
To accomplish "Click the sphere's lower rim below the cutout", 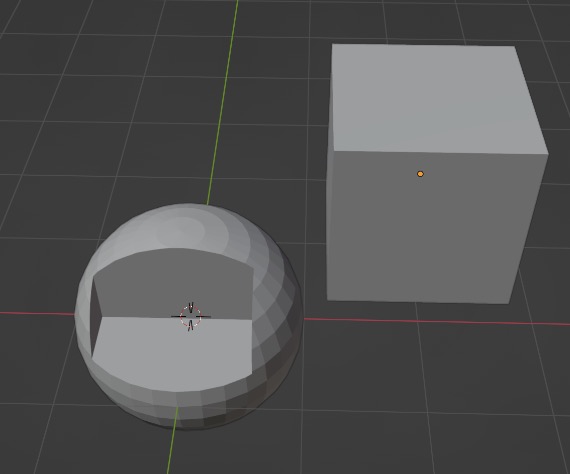I will (x=182, y=407).
